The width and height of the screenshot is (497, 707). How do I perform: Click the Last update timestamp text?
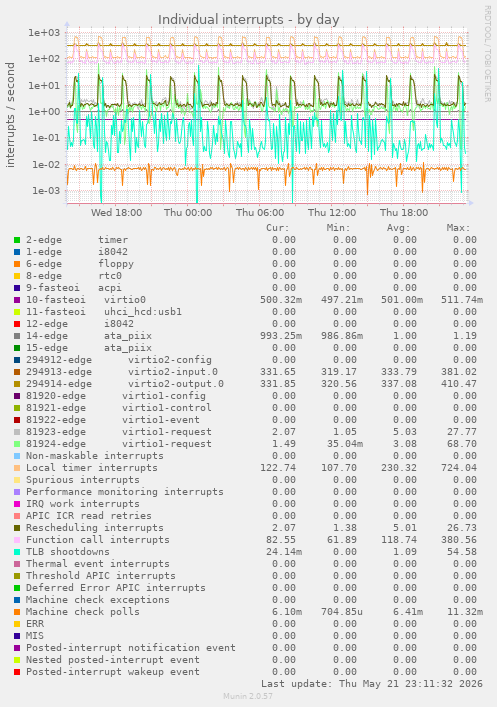[372, 684]
